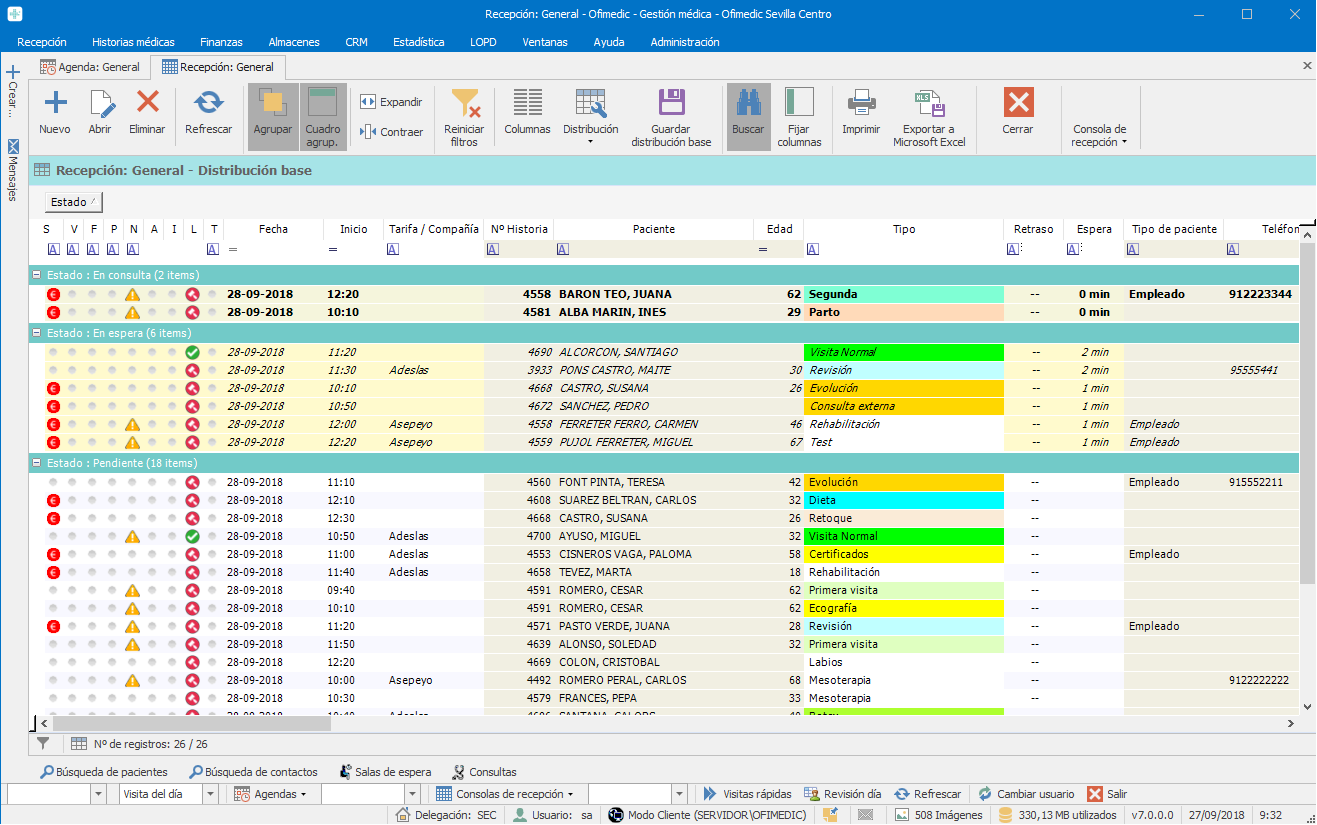The width and height of the screenshot is (1317, 825).
Task: Collapse the 'En consulta' group
Action: point(36,275)
